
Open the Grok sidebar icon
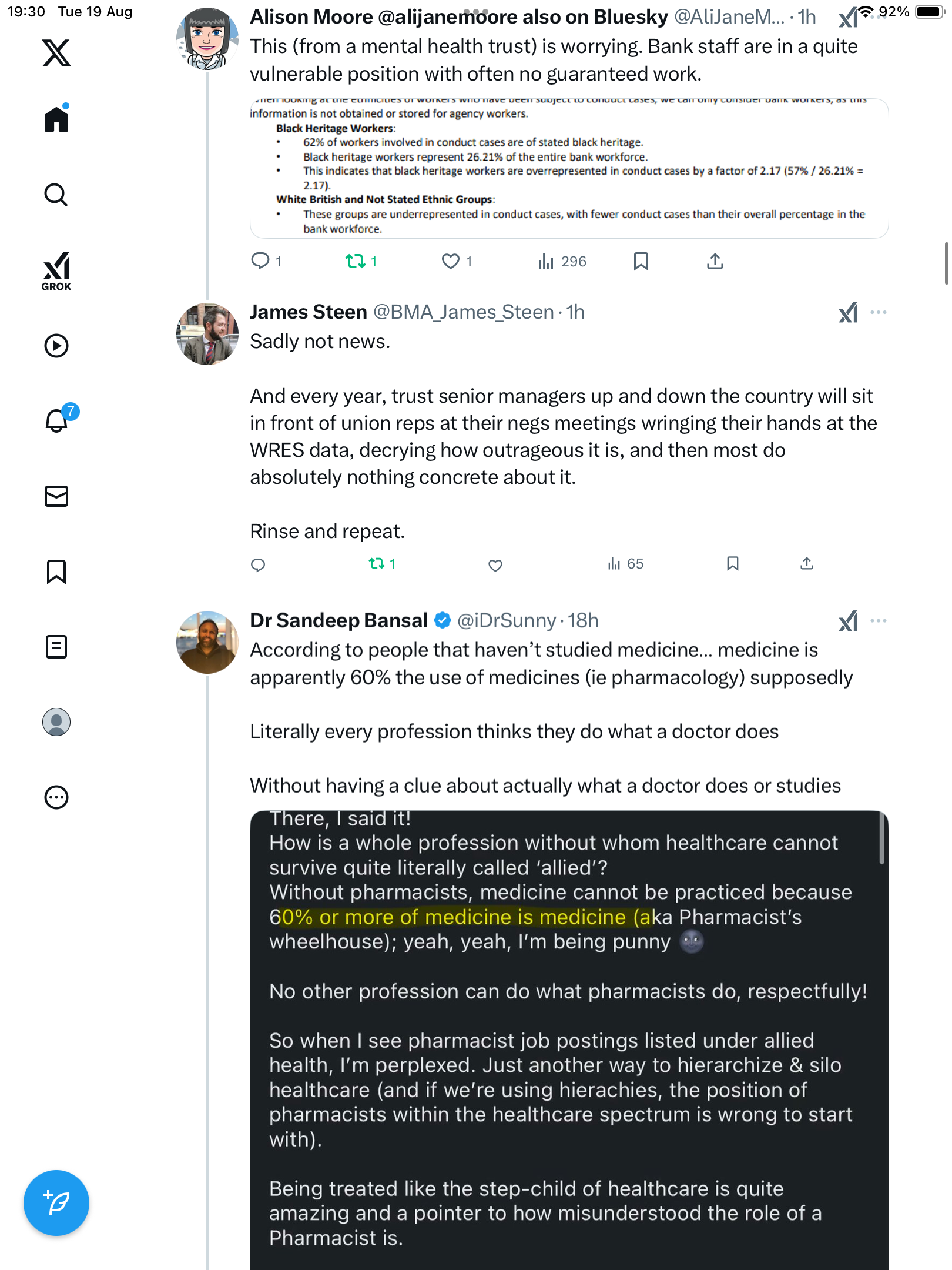56,271
